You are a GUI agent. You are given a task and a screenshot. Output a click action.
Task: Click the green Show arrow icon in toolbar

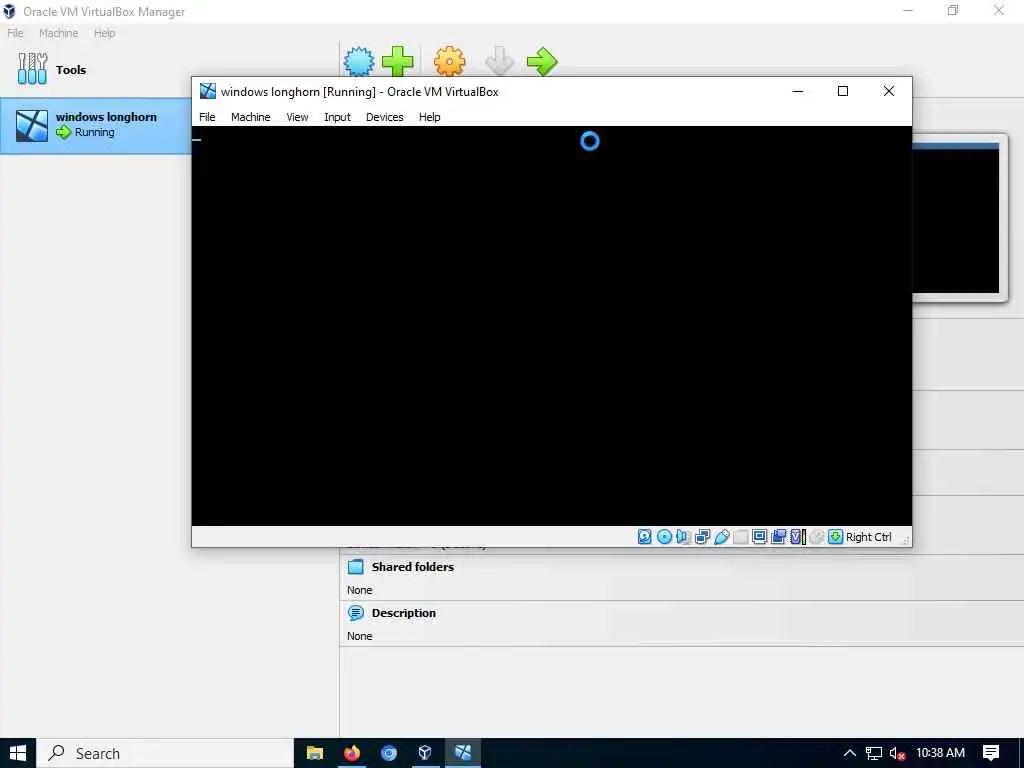point(542,61)
